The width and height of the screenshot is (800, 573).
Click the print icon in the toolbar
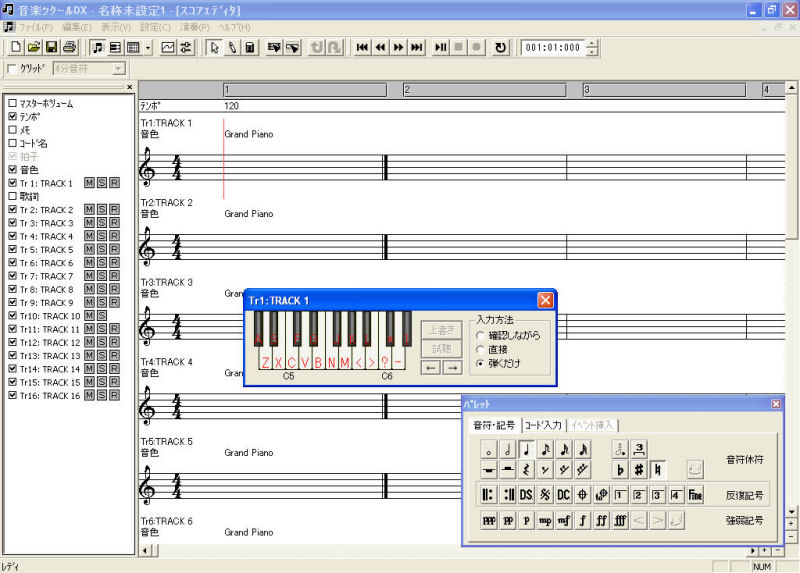pos(70,47)
